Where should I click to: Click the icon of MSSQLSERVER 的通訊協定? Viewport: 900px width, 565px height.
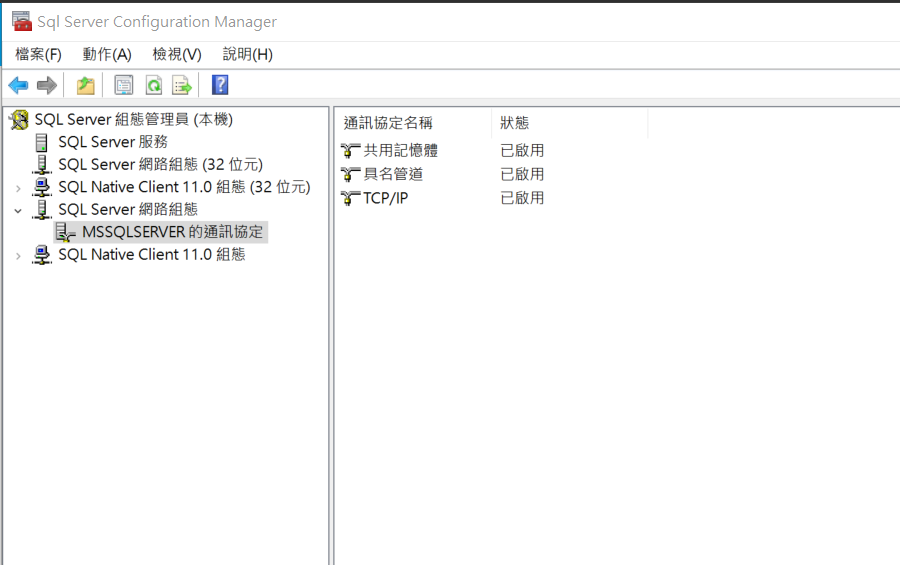tap(65, 232)
